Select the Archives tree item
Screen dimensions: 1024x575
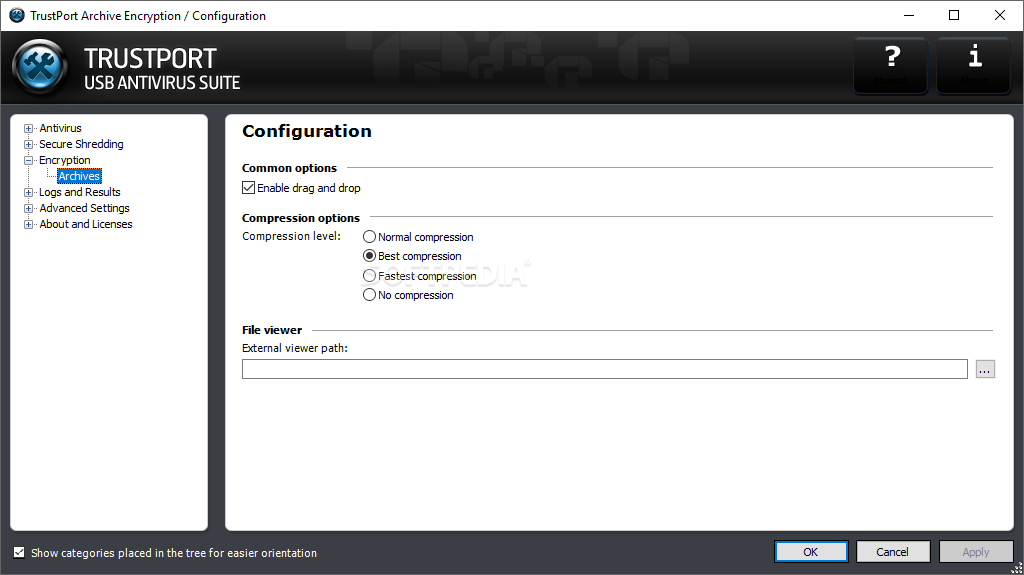(79, 176)
